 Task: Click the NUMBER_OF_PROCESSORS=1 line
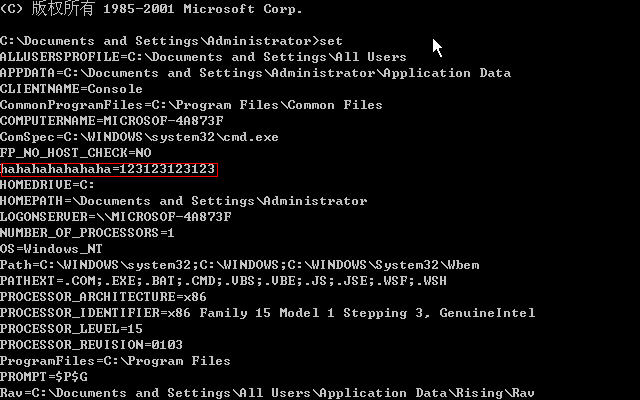(87, 233)
